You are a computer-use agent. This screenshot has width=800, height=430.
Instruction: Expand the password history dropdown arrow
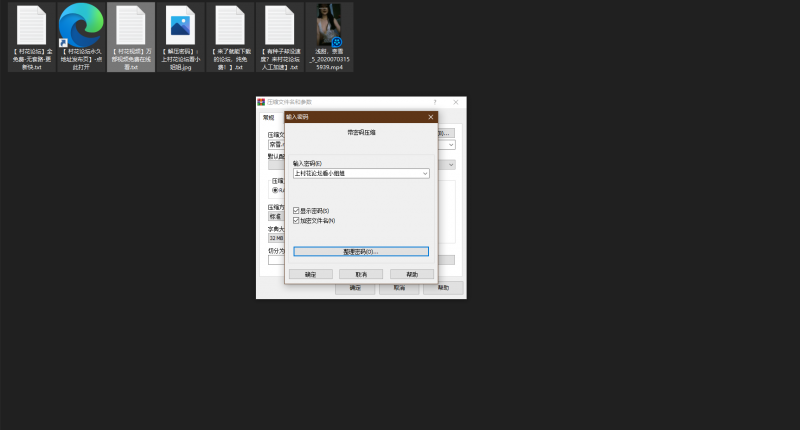coord(425,173)
